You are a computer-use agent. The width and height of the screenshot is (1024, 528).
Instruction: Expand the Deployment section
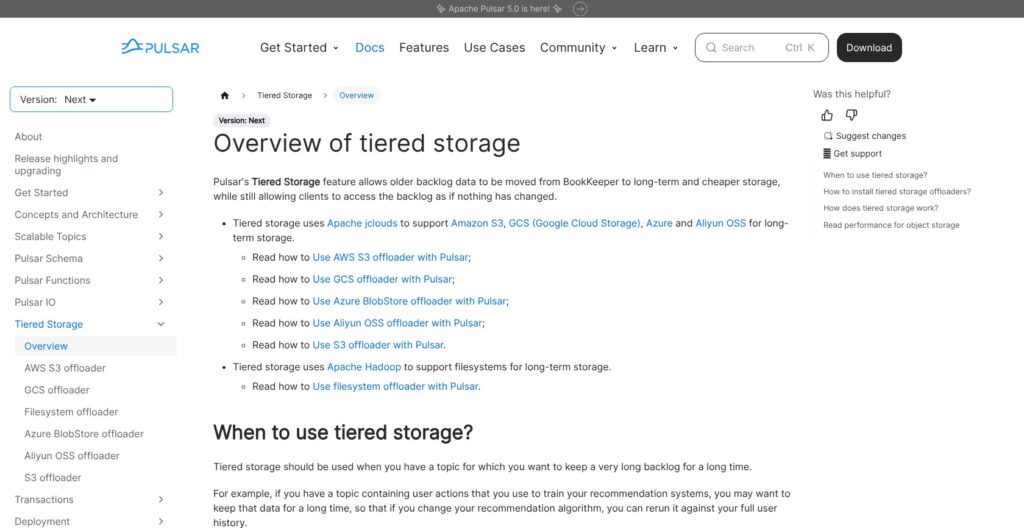(161, 521)
